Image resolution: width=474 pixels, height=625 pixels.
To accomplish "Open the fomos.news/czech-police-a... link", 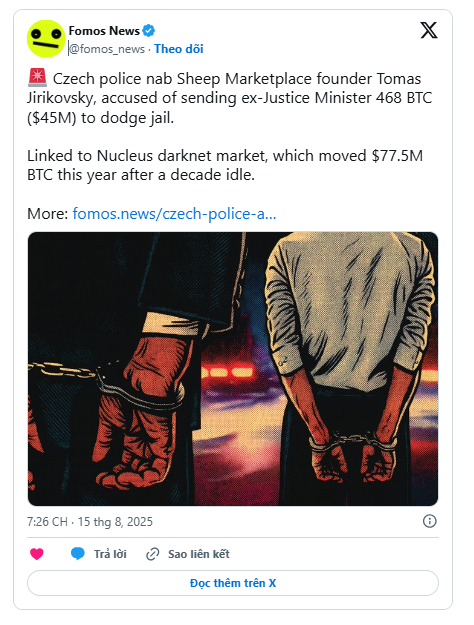I will tap(174, 214).
